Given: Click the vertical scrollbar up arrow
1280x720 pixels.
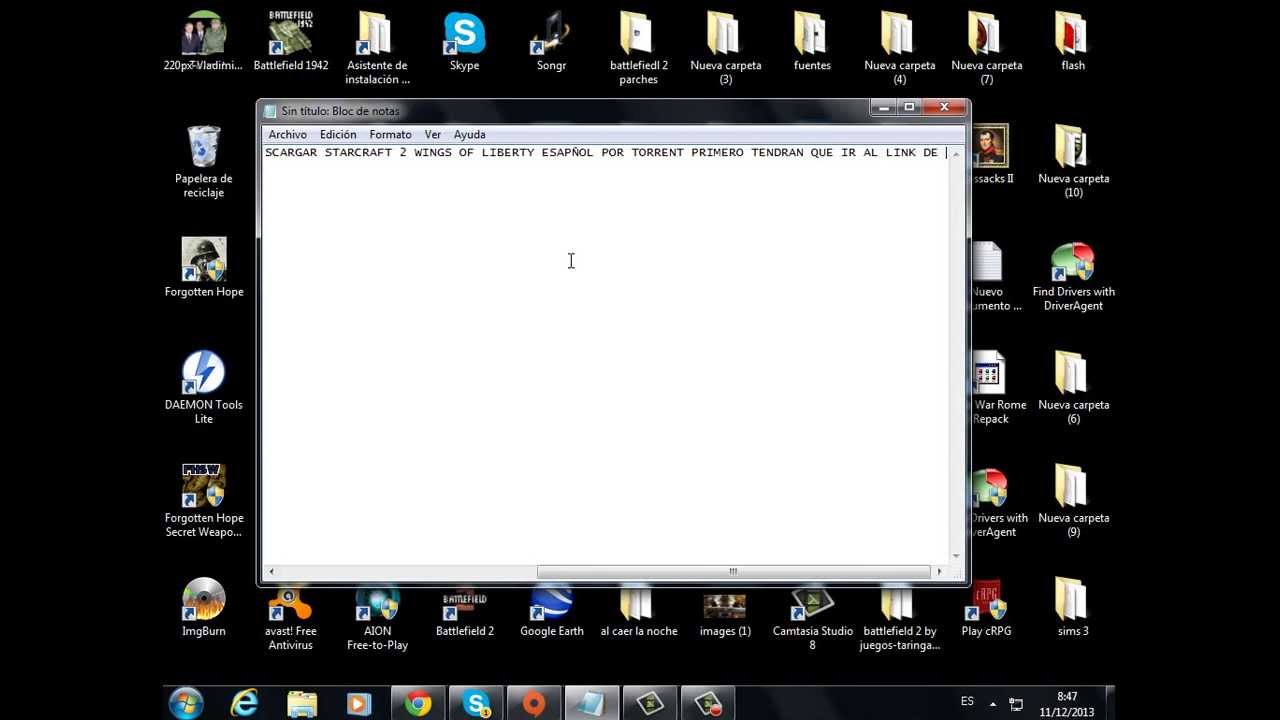Looking at the screenshot, I should click(x=956, y=153).
